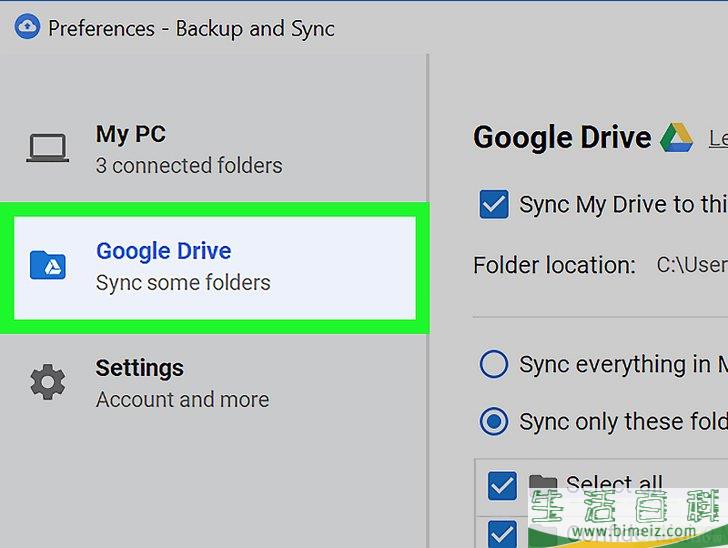Click the Google Drive folder icon in sidebar
Image resolution: width=728 pixels, height=548 pixels.
(x=48, y=265)
